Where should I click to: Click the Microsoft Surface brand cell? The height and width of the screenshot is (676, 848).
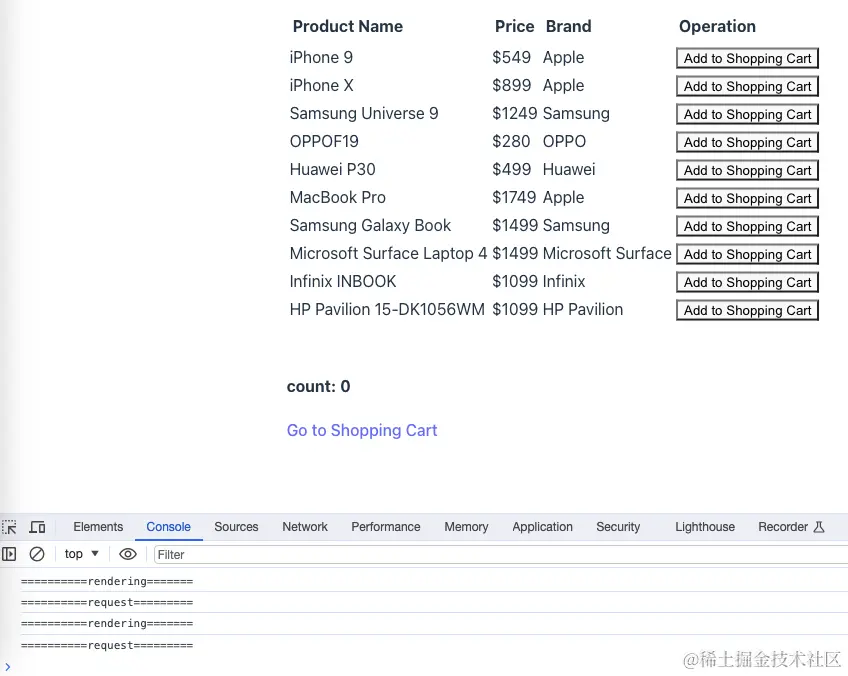[607, 254]
